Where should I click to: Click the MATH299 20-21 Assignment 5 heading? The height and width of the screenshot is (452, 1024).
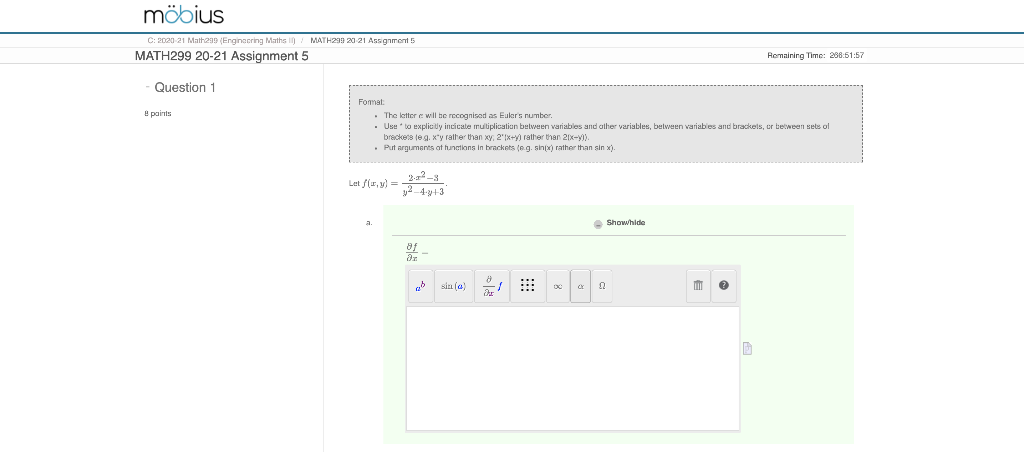pyautogui.click(x=221, y=56)
